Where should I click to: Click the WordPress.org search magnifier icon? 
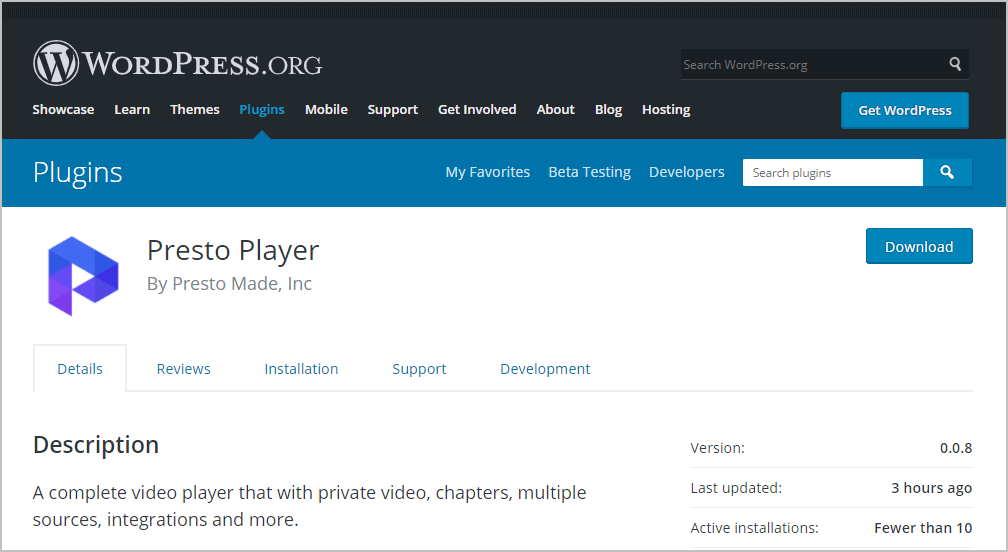click(955, 64)
